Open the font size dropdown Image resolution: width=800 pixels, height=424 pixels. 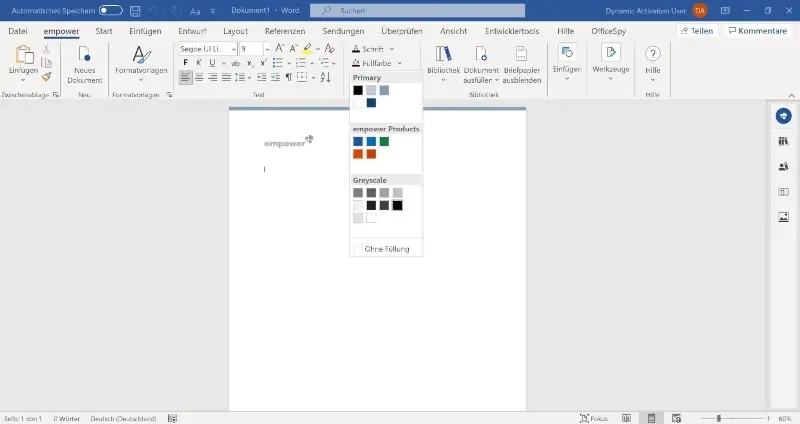point(266,48)
